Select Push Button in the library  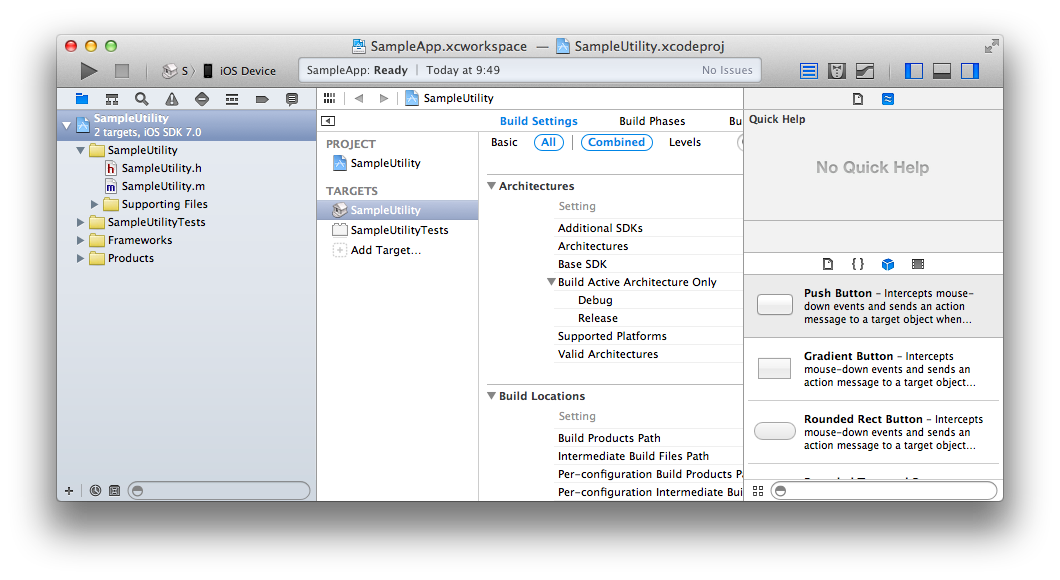873,306
